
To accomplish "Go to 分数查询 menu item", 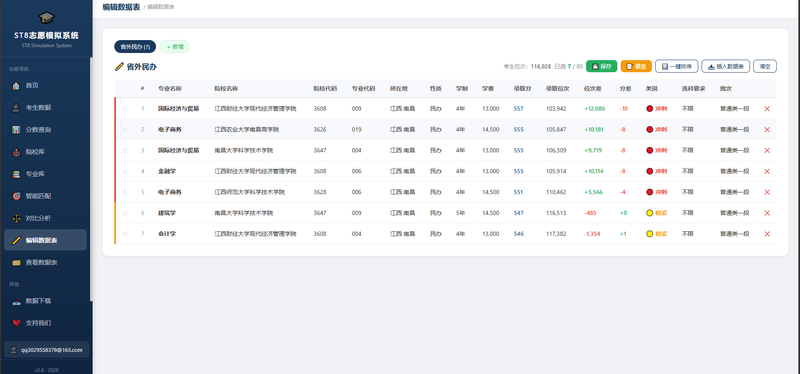I will tap(45, 130).
